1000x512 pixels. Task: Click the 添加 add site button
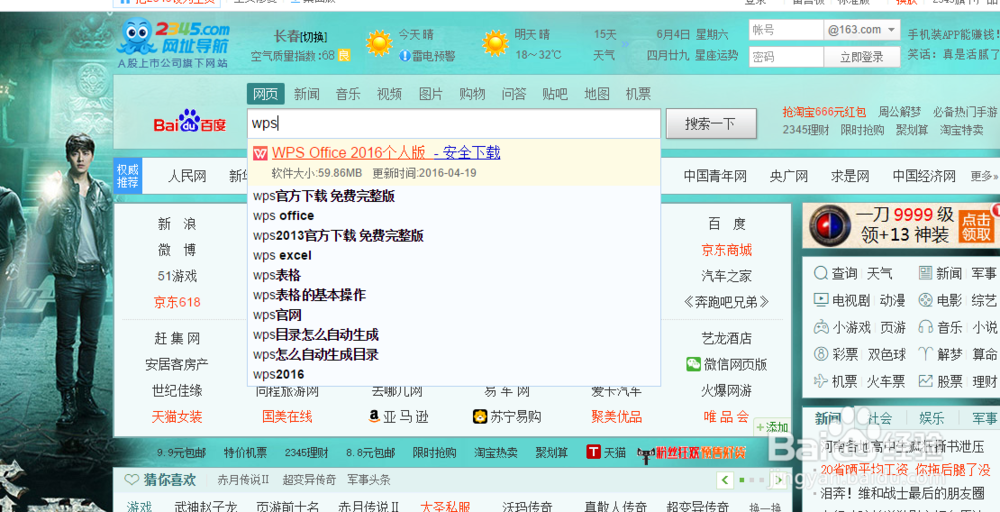tap(772, 427)
